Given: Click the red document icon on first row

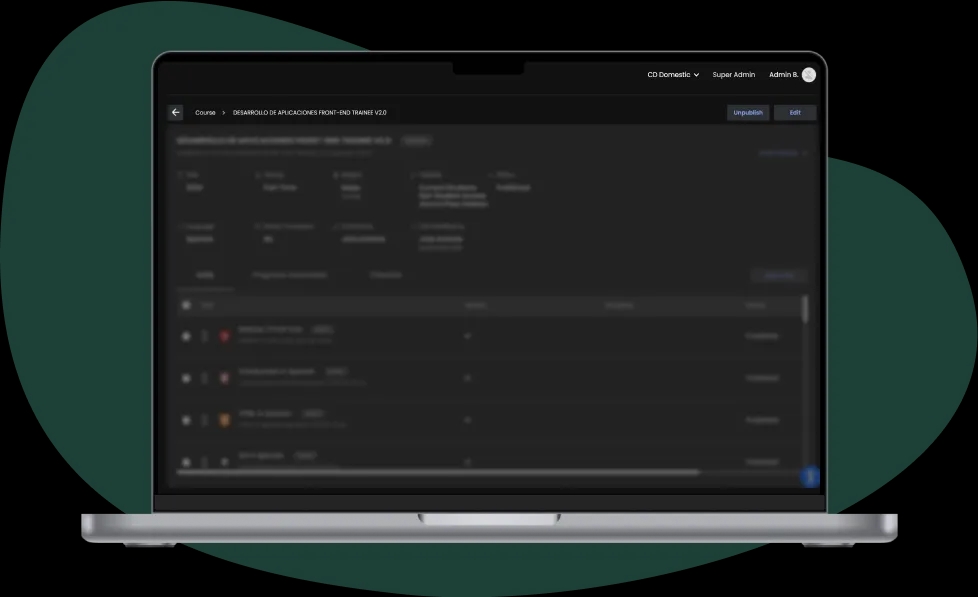Looking at the screenshot, I should point(223,336).
